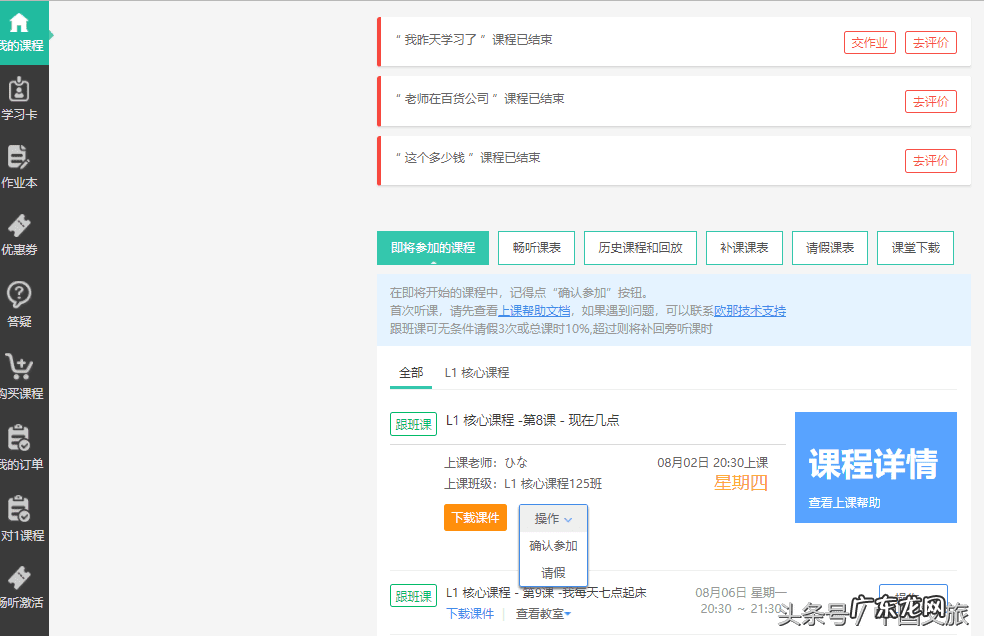The image size is (984, 636).
Task: Select 请假 from the 操作 menu
Action: (552, 573)
